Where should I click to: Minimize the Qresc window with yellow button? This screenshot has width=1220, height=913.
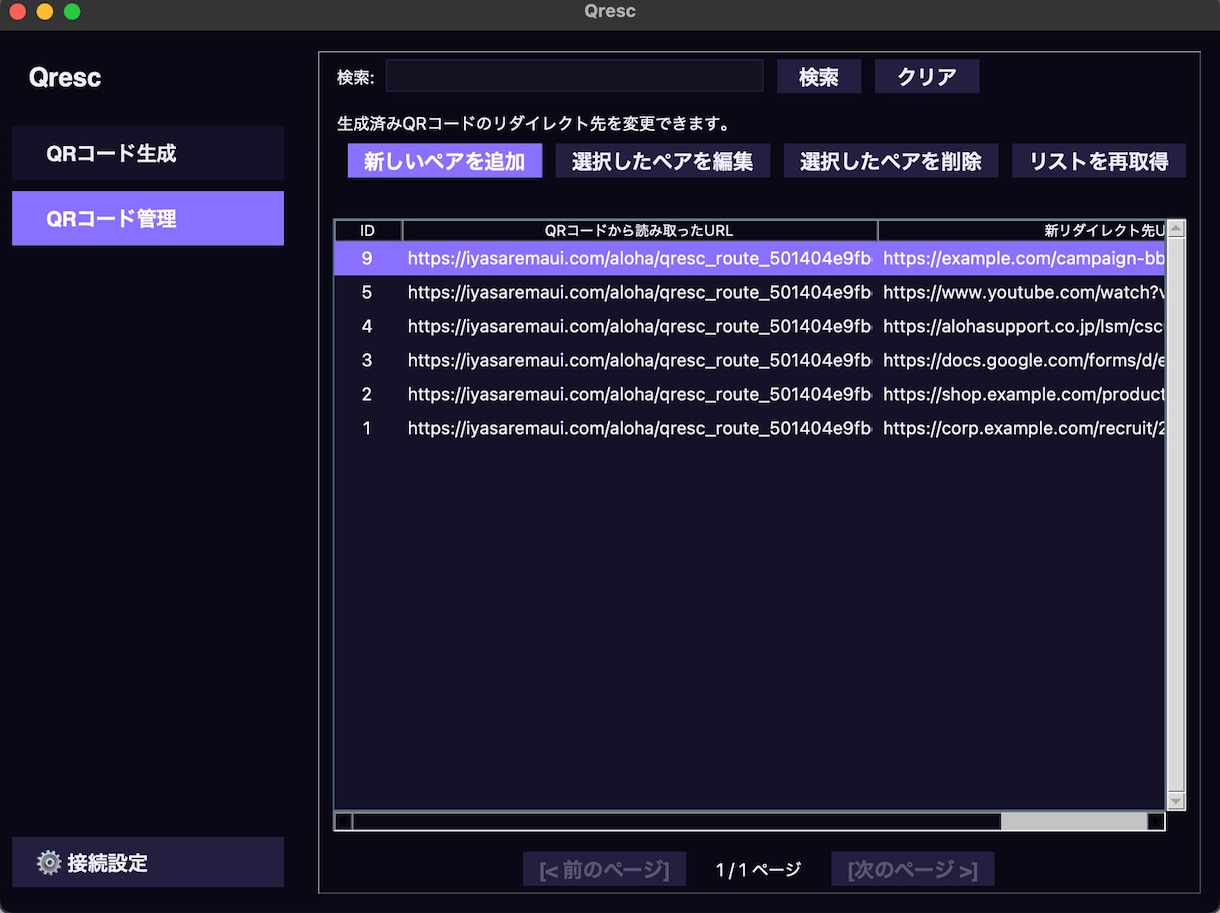(x=45, y=12)
